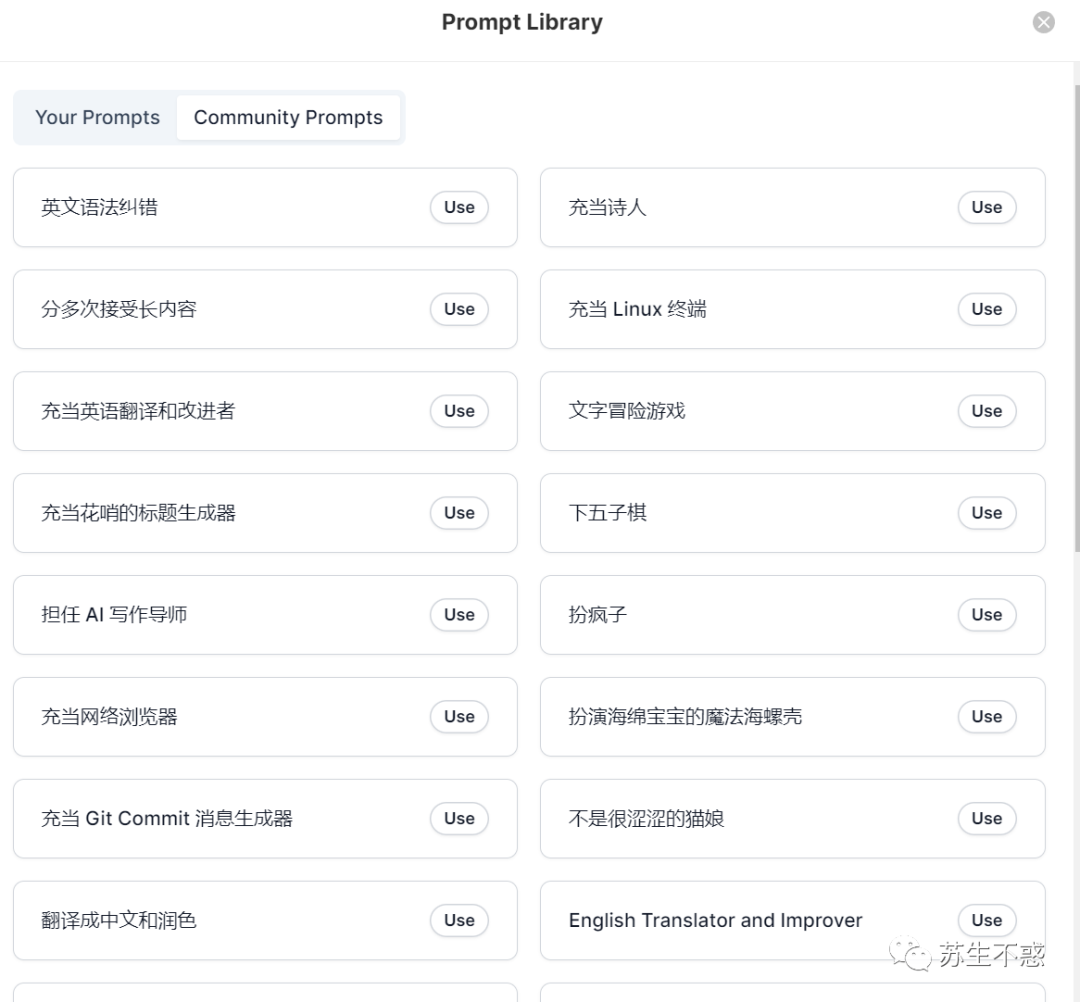Use the 下五子棋 prompt
This screenshot has width=1080, height=1002.
[x=986, y=513]
